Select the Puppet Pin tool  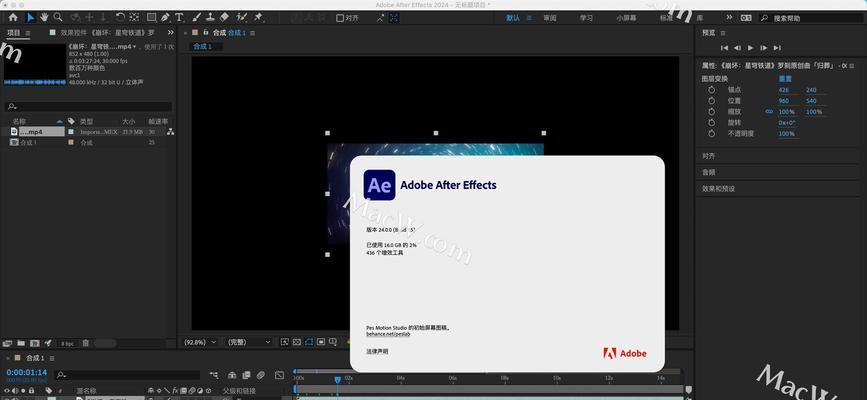(x=258, y=17)
